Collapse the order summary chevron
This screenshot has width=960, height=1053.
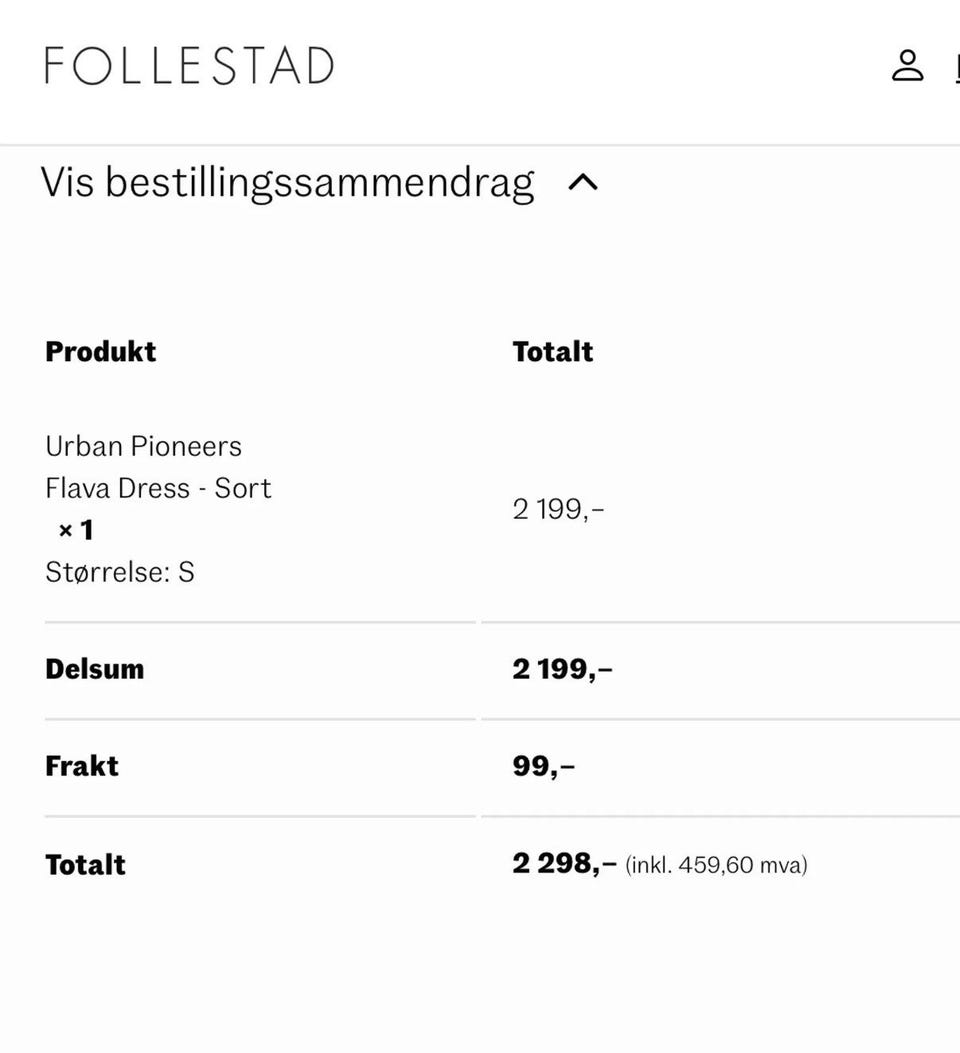[583, 183]
